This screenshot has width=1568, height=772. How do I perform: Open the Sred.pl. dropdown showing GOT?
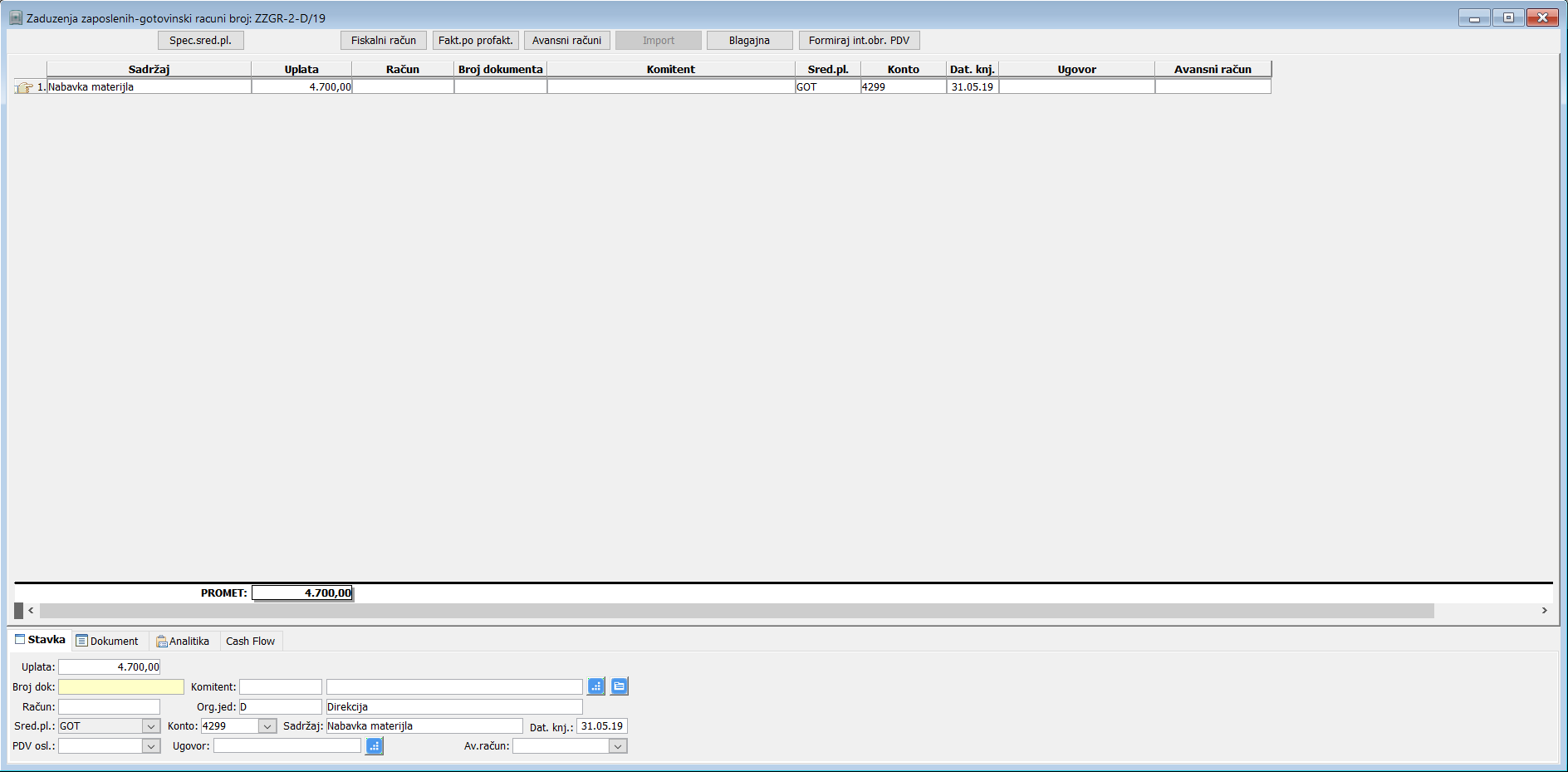[x=151, y=726]
